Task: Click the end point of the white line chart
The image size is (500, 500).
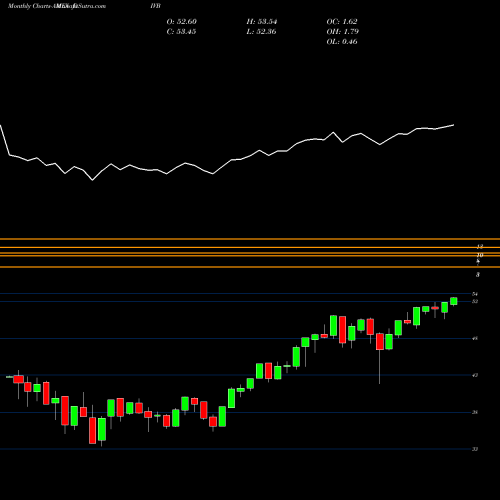Action: pyautogui.click(x=453, y=125)
